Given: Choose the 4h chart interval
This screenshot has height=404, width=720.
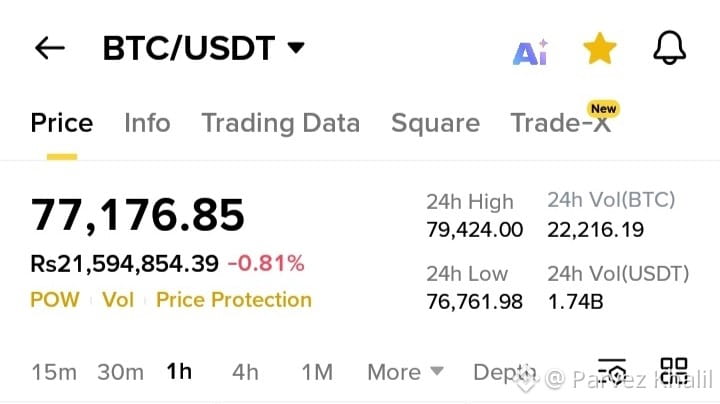Looking at the screenshot, I should pos(246,372).
